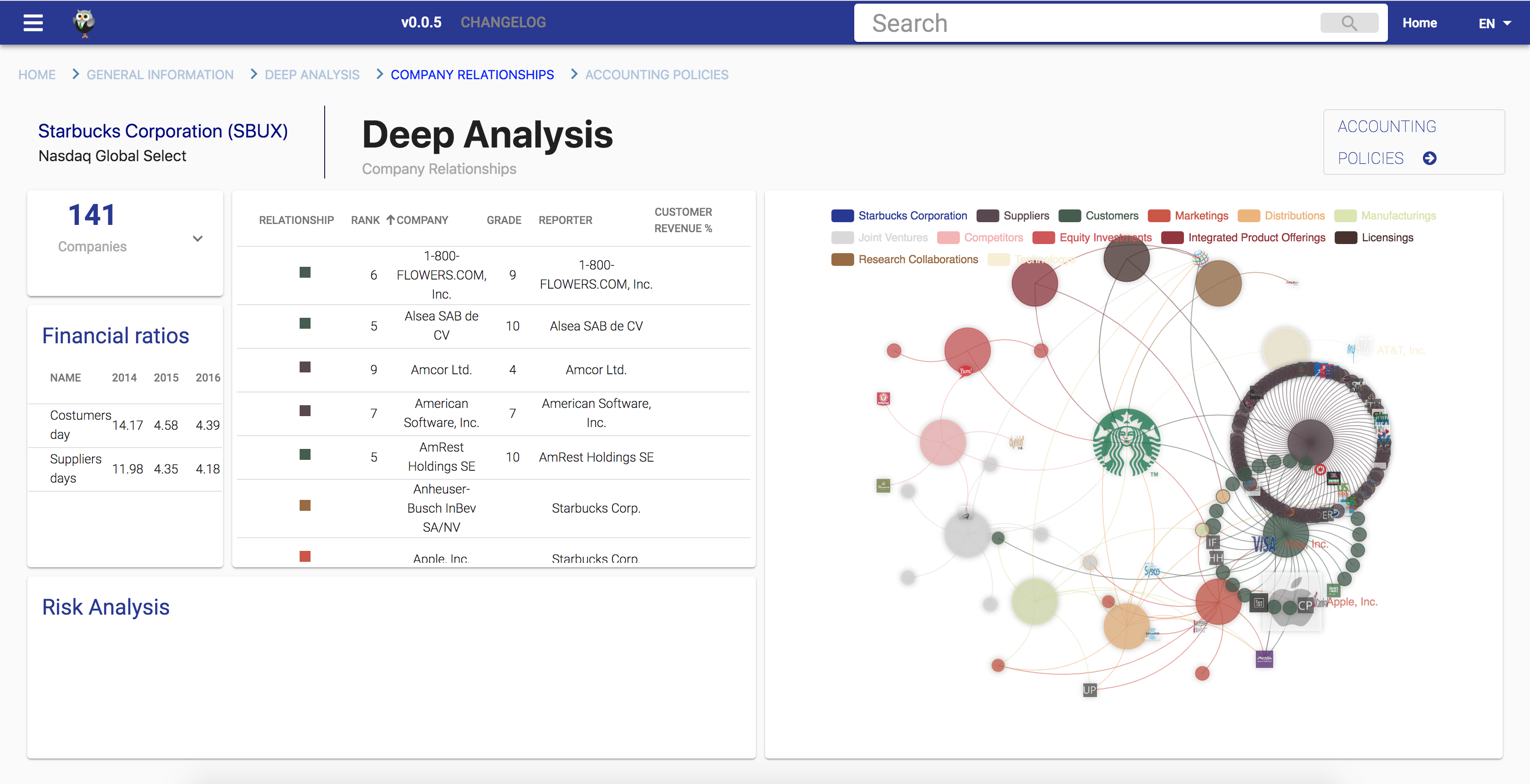Click the Research Collaborations brown node
The image size is (1530, 784).
(x=1218, y=283)
